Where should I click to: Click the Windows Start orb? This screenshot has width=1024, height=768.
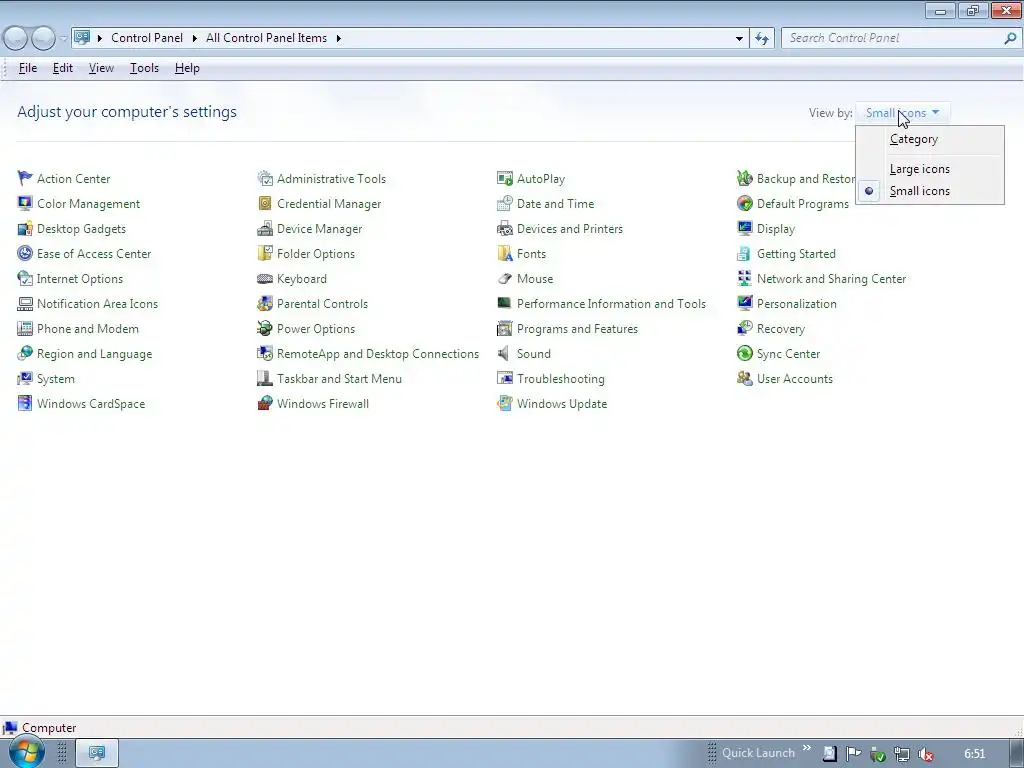tap(26, 752)
